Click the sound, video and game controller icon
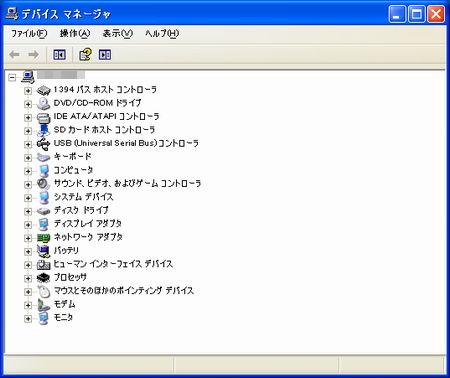Image resolution: width=450 pixels, height=378 pixels. click(43, 184)
